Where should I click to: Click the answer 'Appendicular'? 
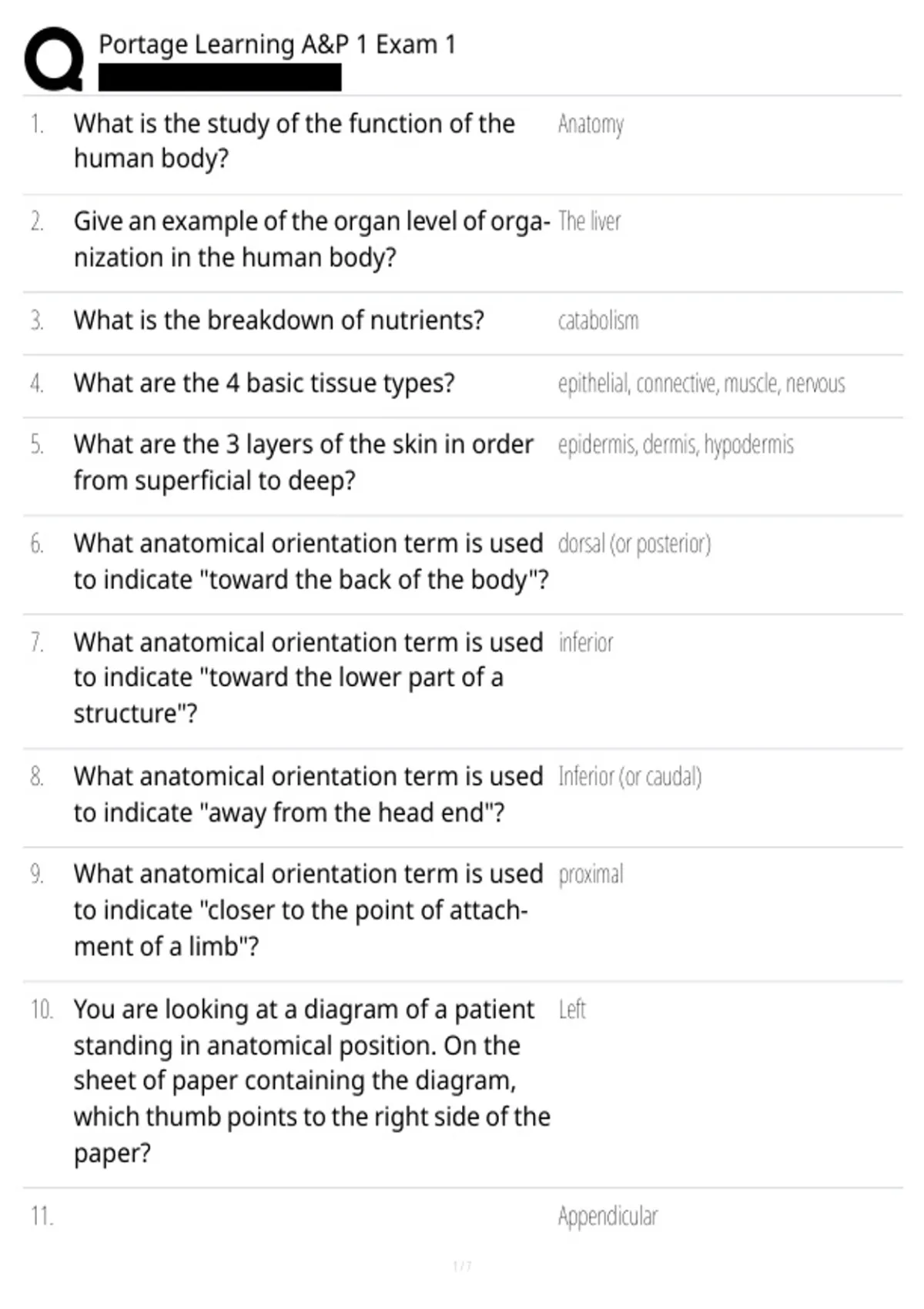tap(608, 1217)
